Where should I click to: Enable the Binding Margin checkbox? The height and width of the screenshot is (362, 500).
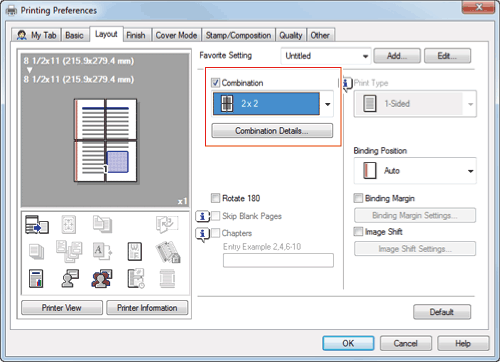coord(358,198)
